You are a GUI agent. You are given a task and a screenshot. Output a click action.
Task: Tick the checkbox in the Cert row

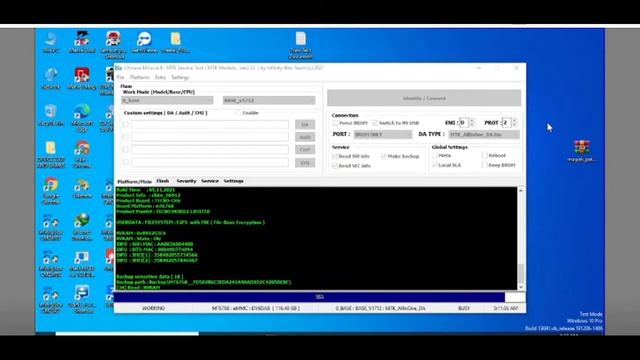(125, 149)
